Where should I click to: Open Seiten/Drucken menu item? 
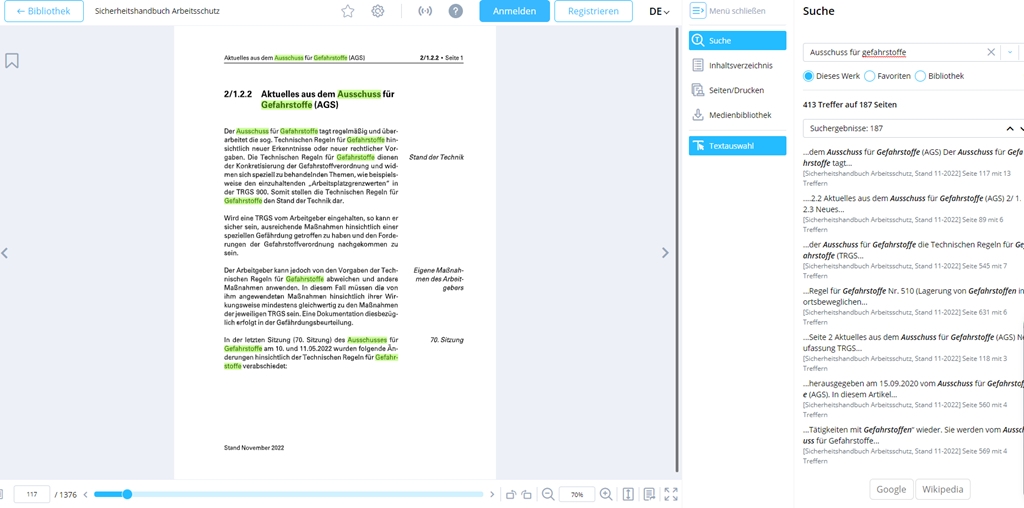737,90
